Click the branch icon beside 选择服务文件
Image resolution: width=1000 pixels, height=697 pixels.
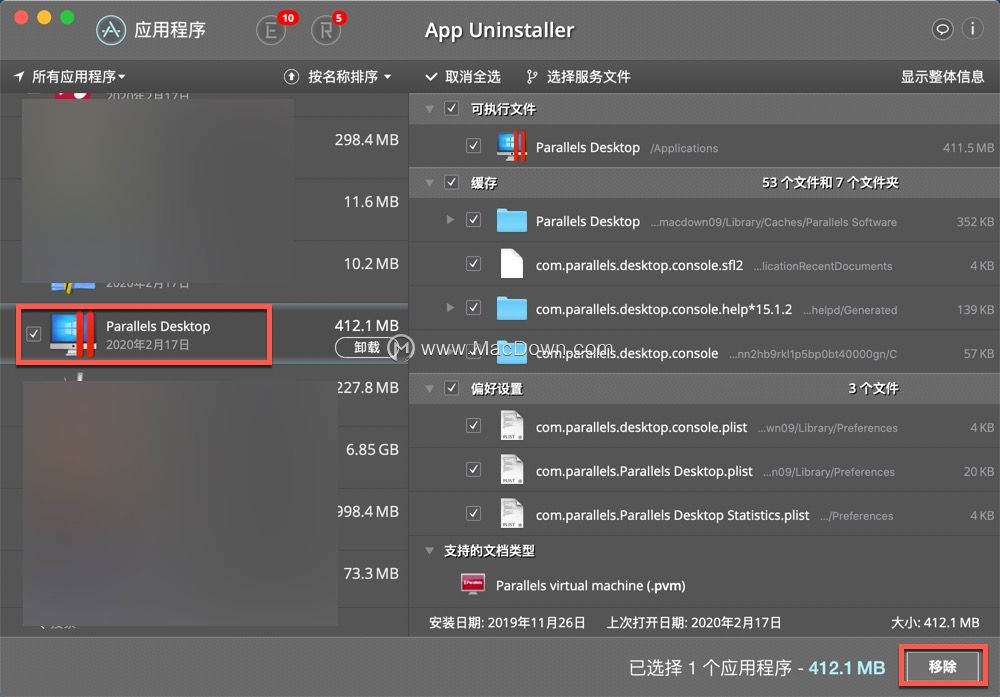(x=532, y=77)
